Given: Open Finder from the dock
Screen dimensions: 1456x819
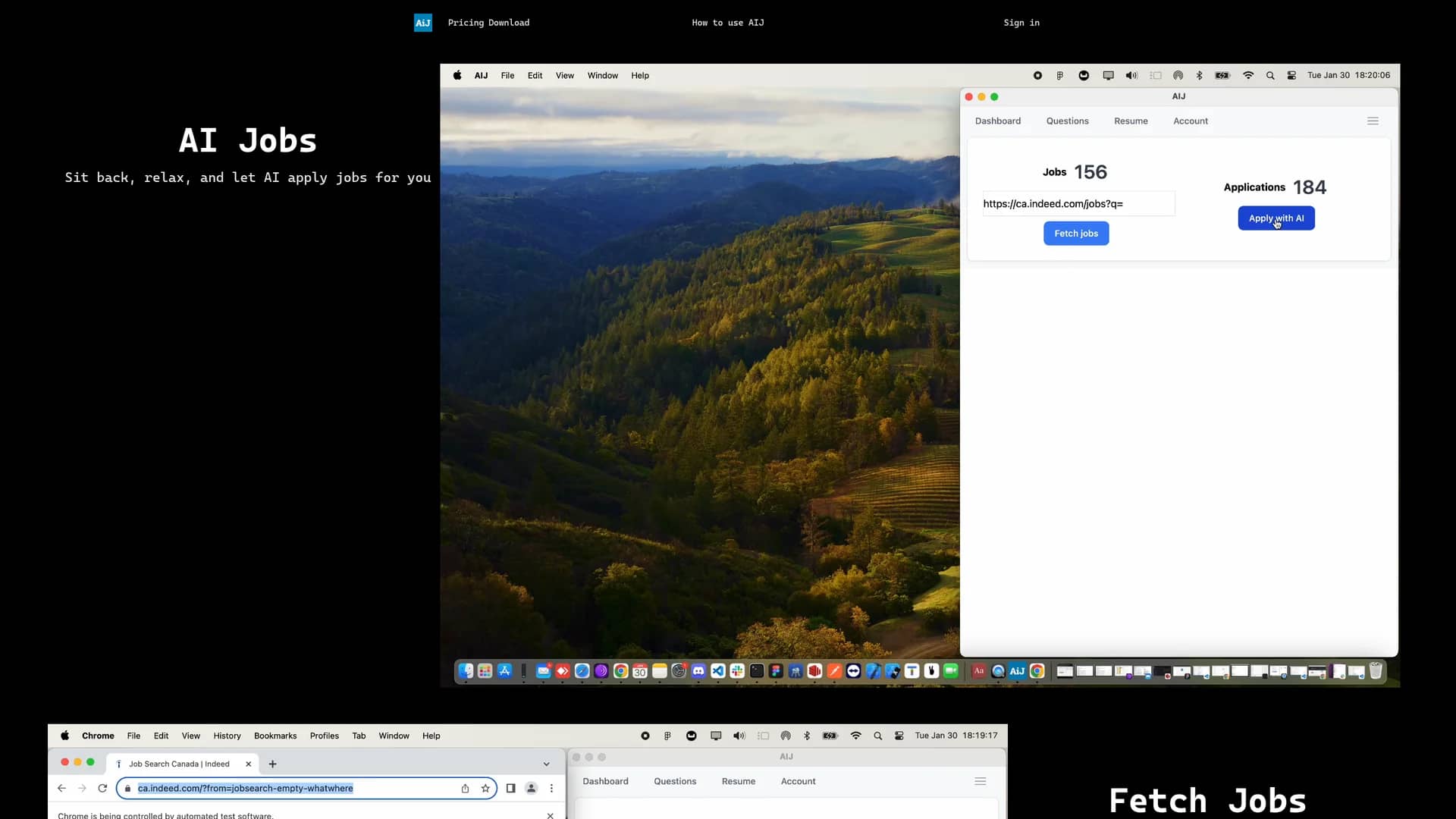Looking at the screenshot, I should tap(466, 671).
